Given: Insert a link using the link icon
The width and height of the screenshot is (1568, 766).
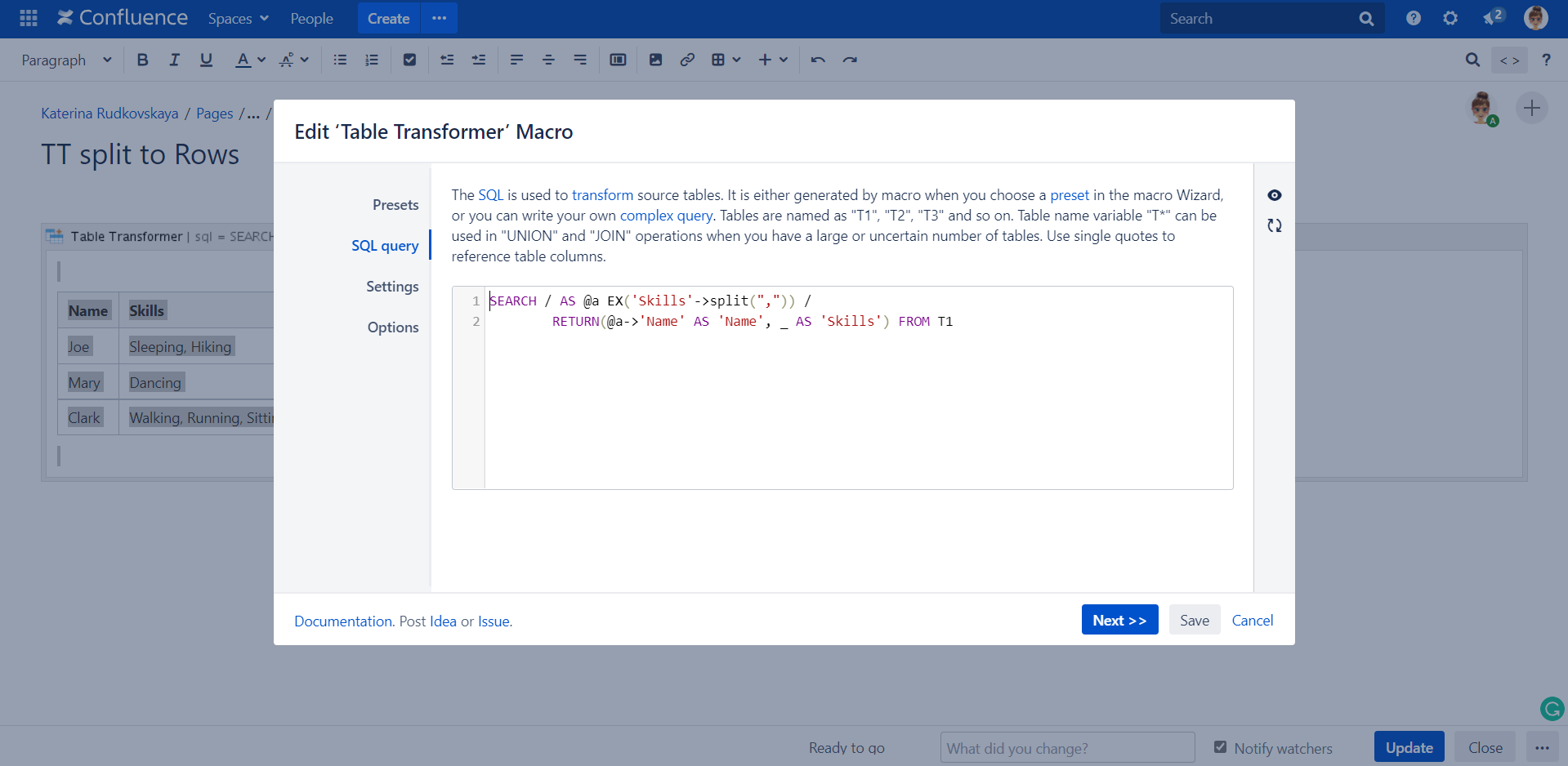Looking at the screenshot, I should point(687,60).
